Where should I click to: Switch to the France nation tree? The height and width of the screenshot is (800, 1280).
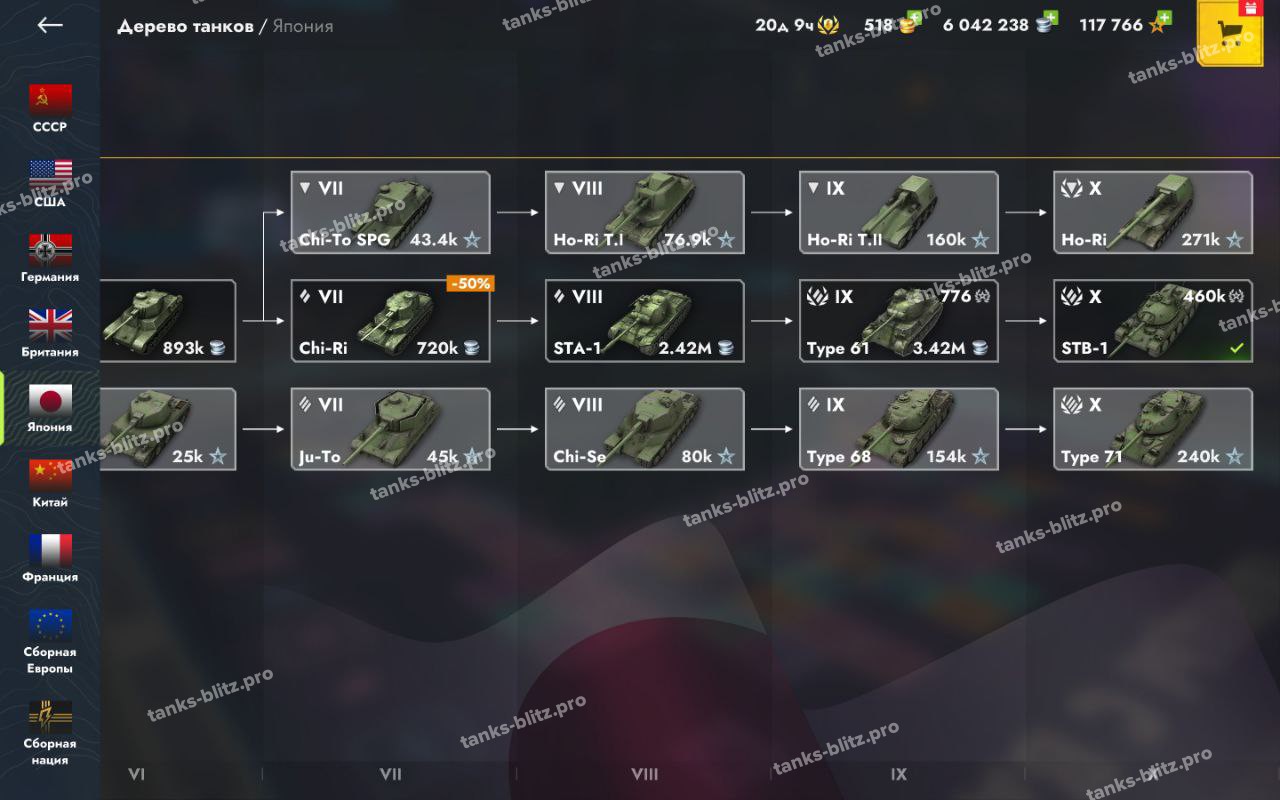click(x=50, y=558)
